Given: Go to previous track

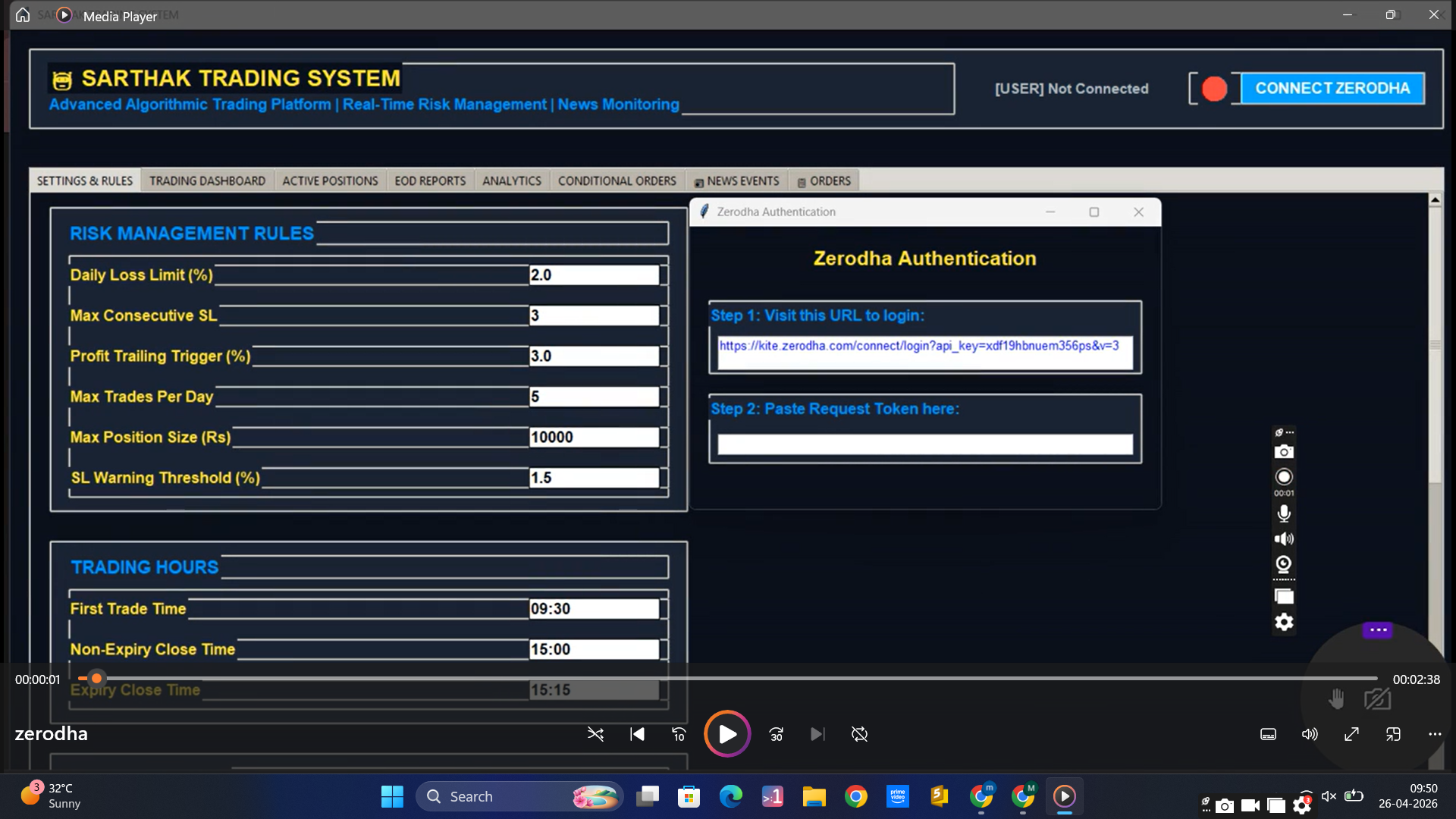Looking at the screenshot, I should pos(638,734).
